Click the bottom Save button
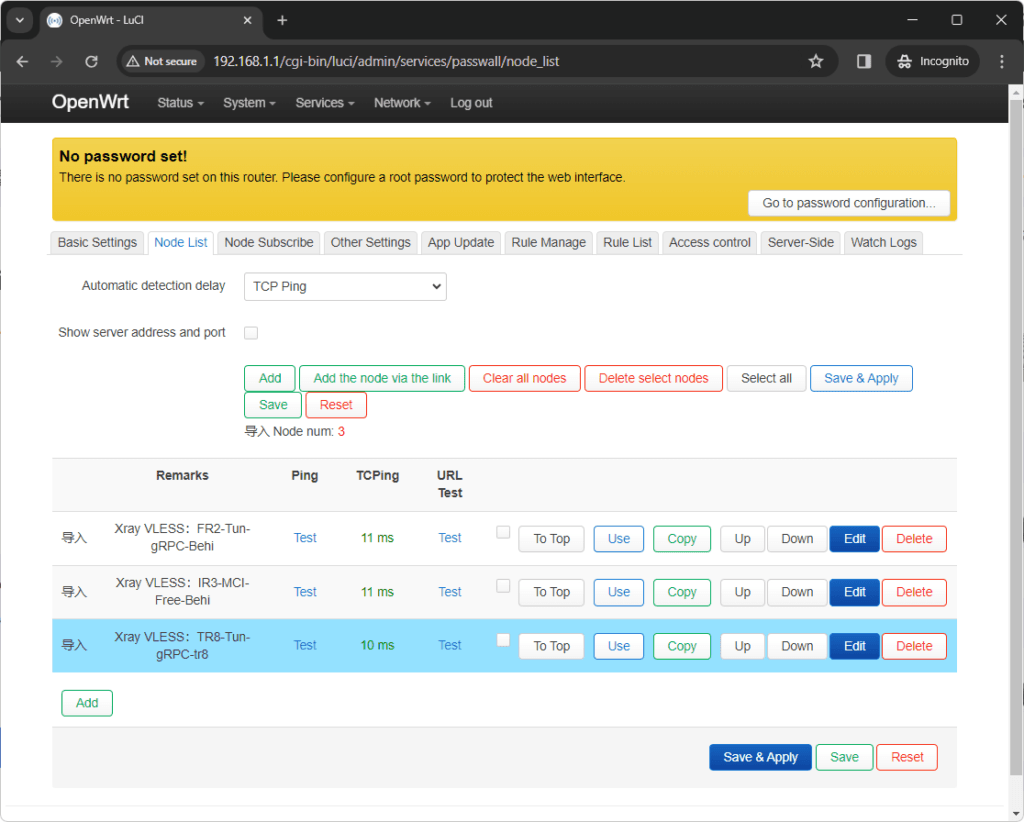The height and width of the screenshot is (822, 1024). coord(844,757)
